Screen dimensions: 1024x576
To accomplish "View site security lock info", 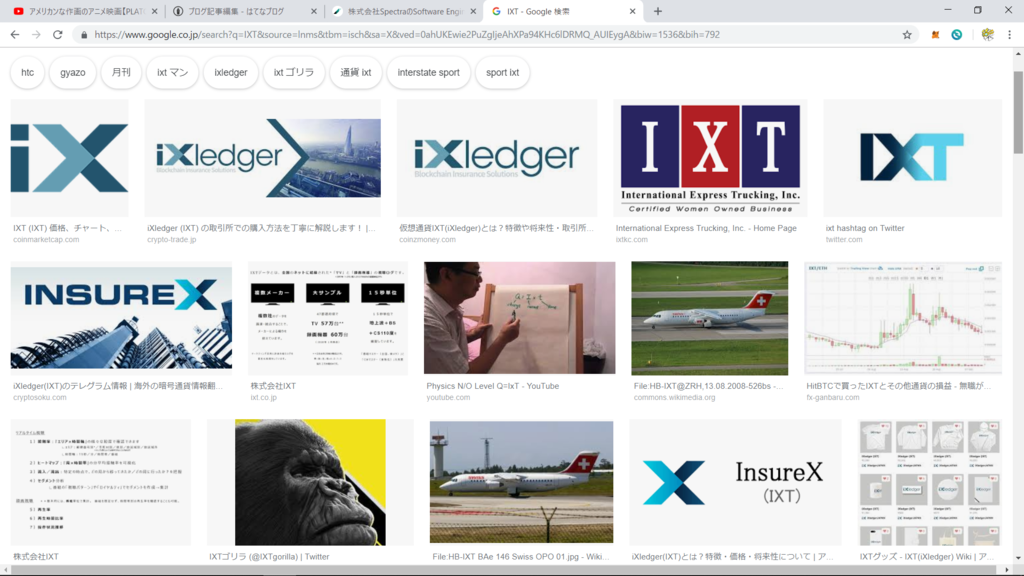I will [84, 35].
